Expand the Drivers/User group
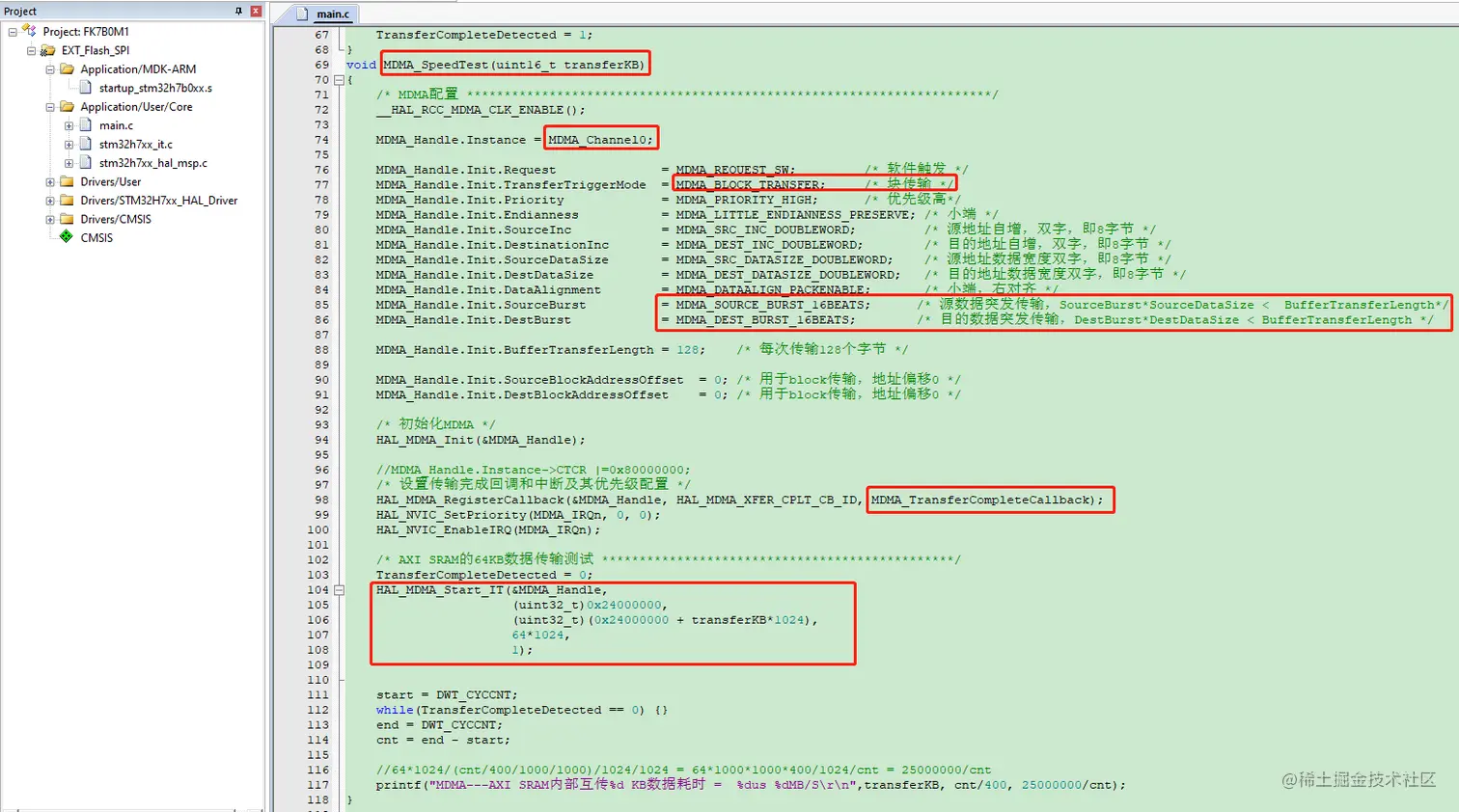The width and height of the screenshot is (1459, 812). click(x=50, y=181)
